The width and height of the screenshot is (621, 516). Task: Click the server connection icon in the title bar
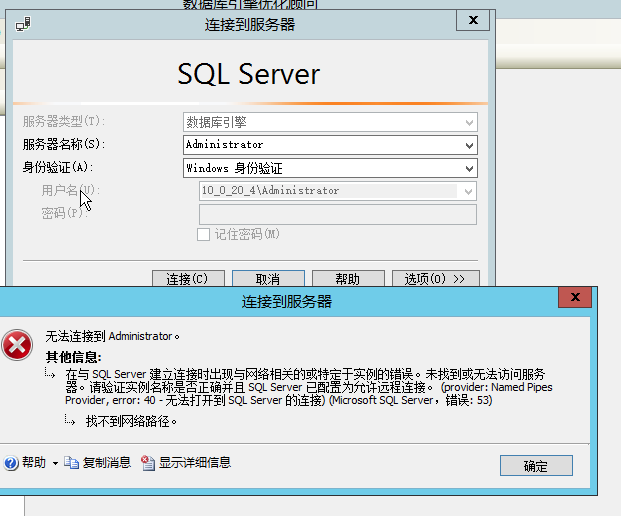23,24
